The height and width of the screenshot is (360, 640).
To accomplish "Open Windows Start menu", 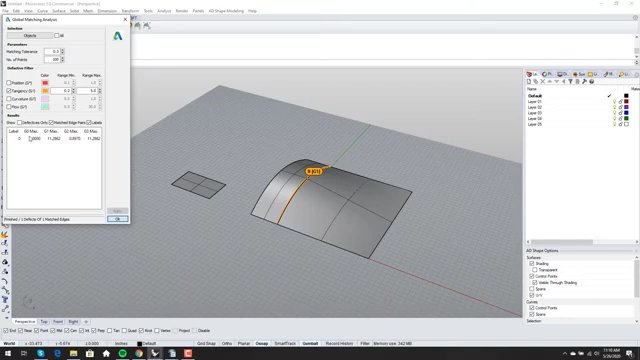I will pos(8,353).
